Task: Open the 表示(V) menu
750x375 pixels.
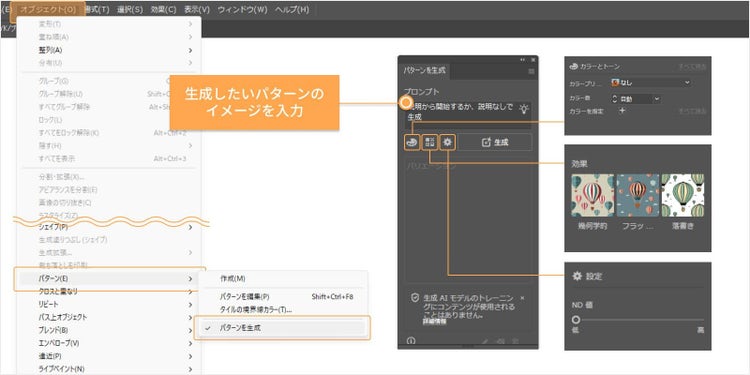Action: 197,10
